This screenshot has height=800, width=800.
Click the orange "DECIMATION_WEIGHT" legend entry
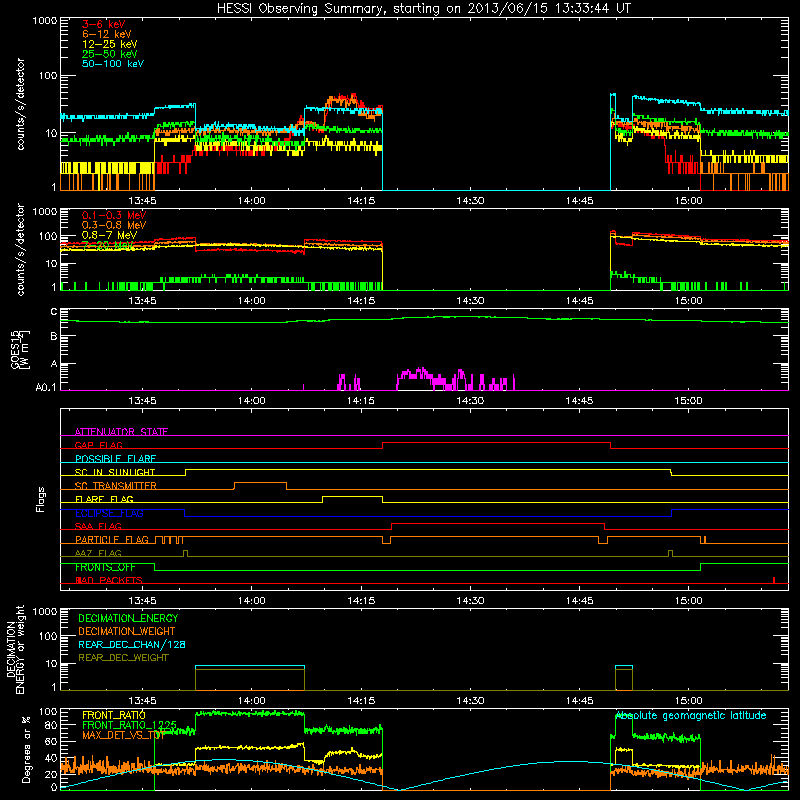click(x=127, y=631)
